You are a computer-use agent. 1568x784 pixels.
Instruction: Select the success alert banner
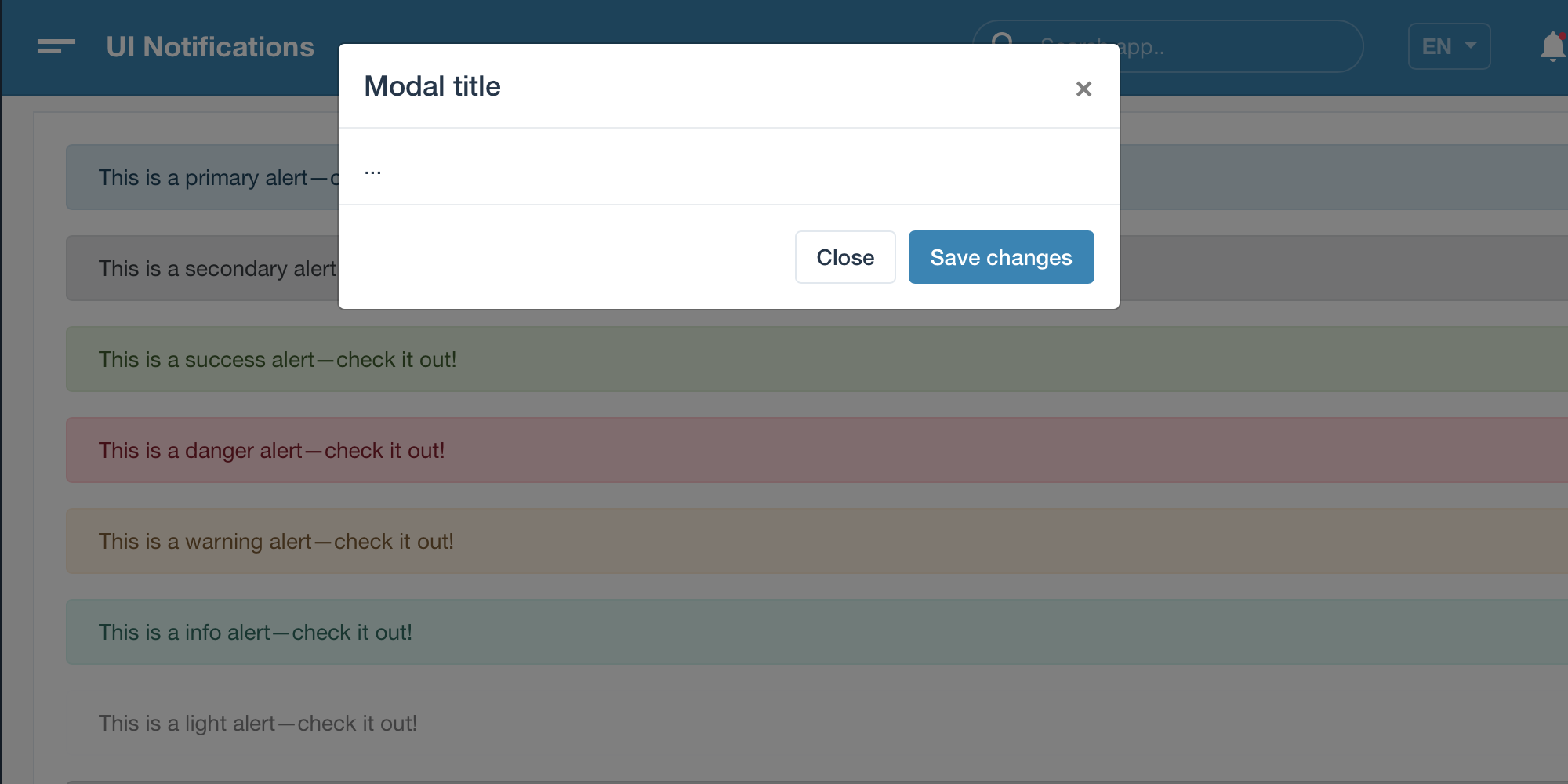point(817,359)
